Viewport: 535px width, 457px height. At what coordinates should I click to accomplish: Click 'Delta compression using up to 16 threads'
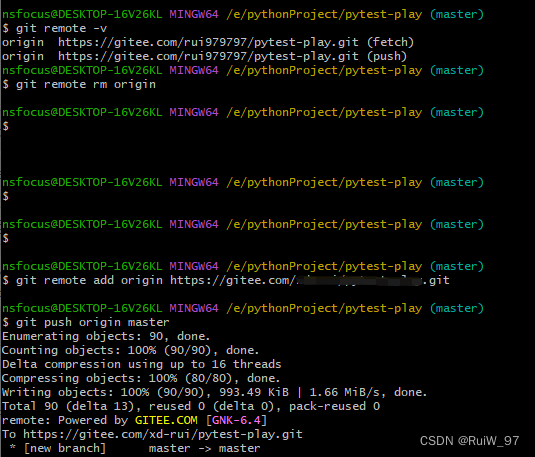(x=142, y=364)
